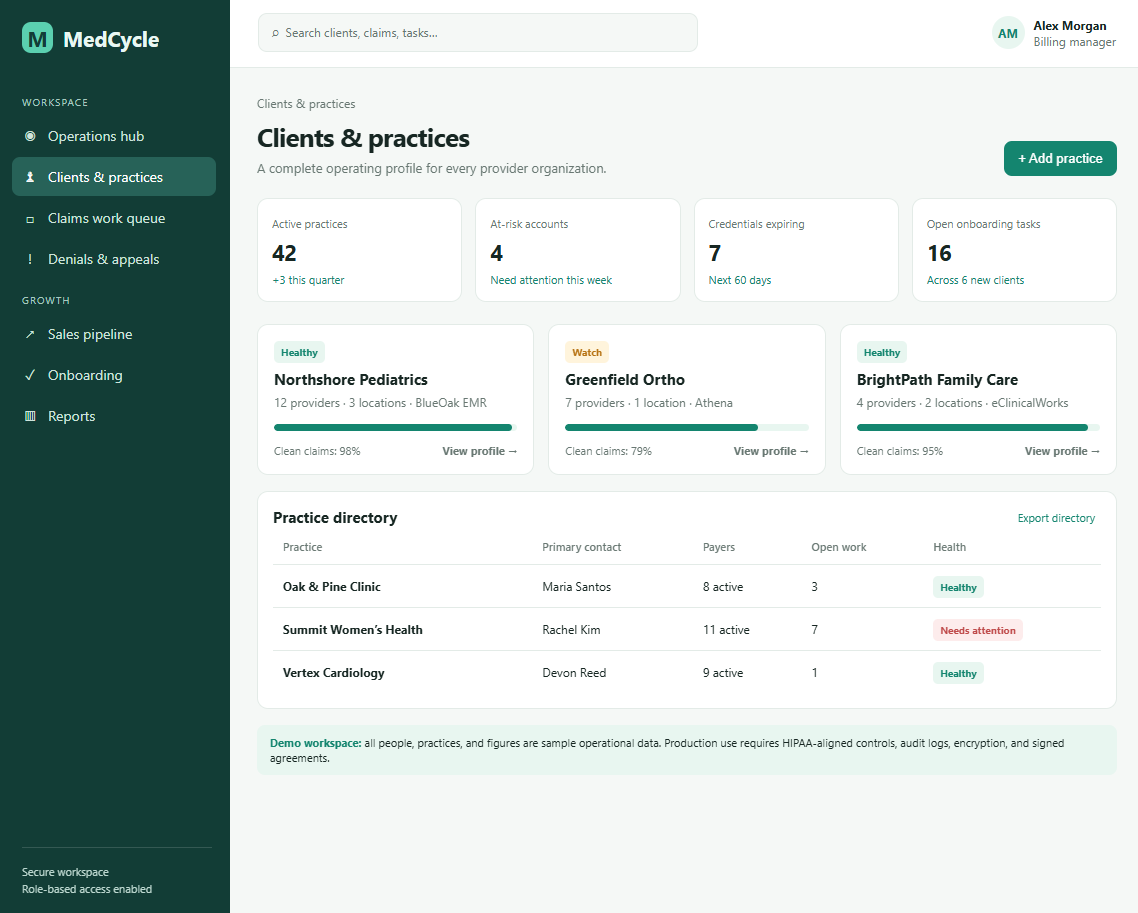Click Healthy badge in Oak & Pine row
The width and height of the screenshot is (1138, 913).
pyautogui.click(x=958, y=587)
